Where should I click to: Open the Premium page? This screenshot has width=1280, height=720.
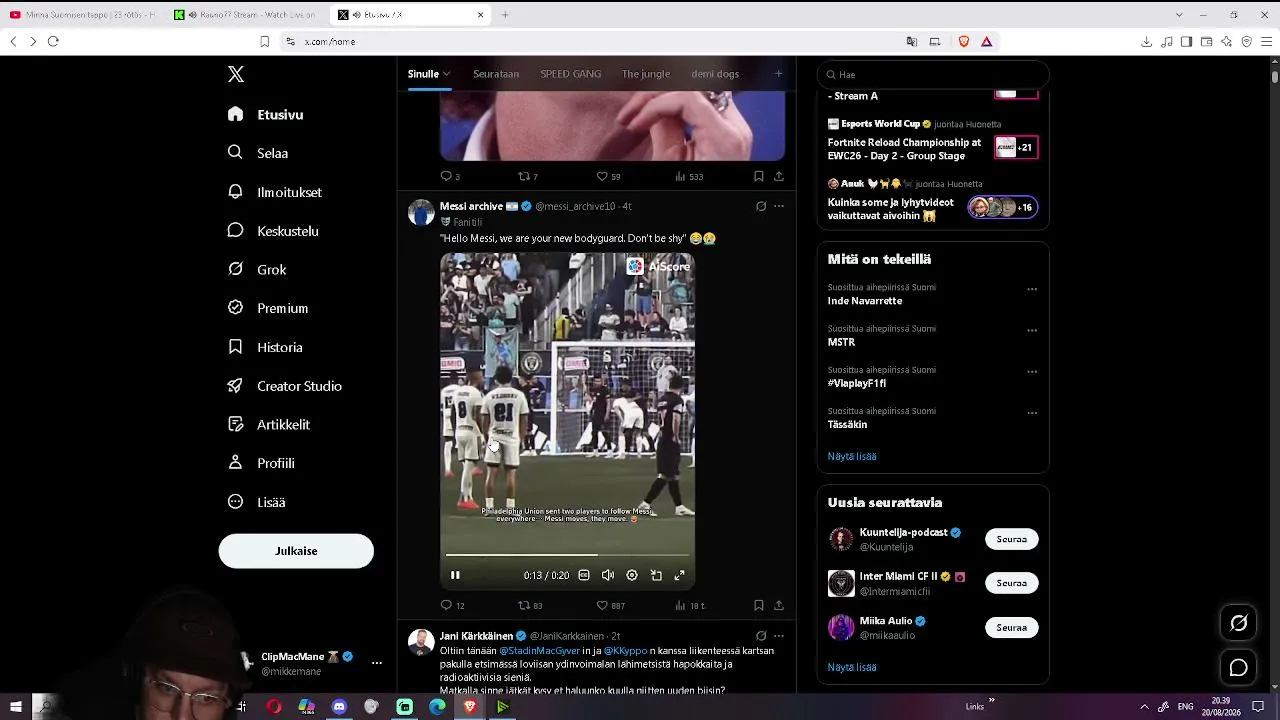(268, 308)
